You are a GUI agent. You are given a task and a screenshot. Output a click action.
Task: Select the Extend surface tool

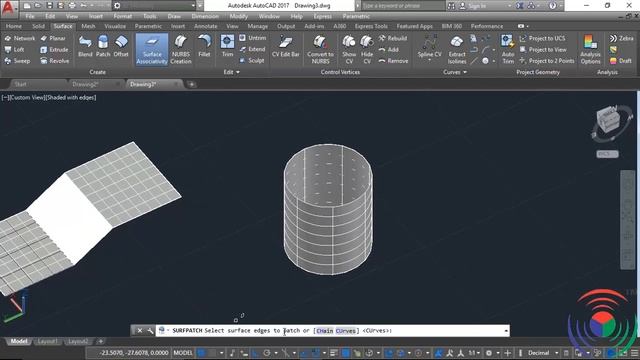pos(252,49)
